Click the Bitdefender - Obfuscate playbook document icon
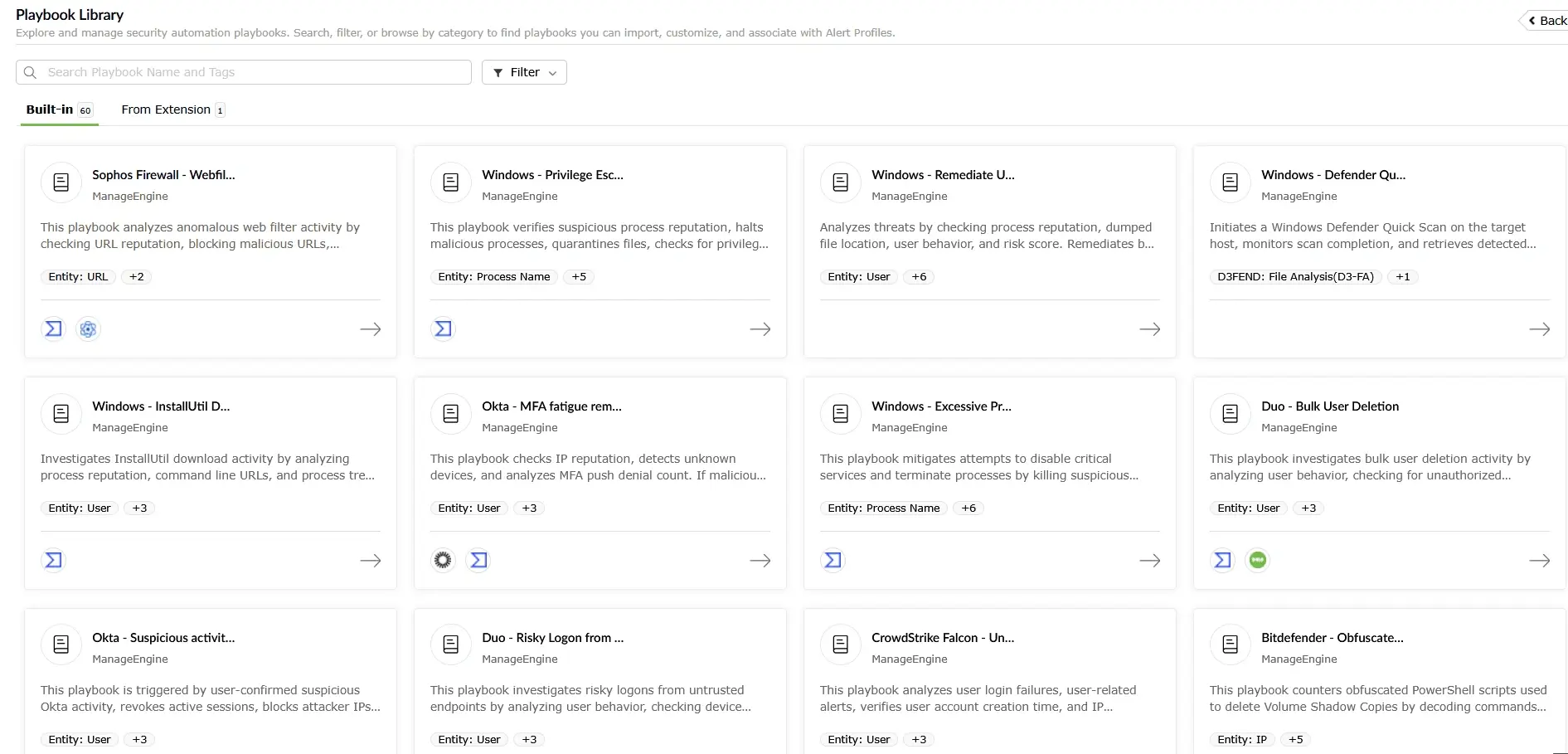Image resolution: width=1568 pixels, height=754 pixels. click(x=1231, y=645)
